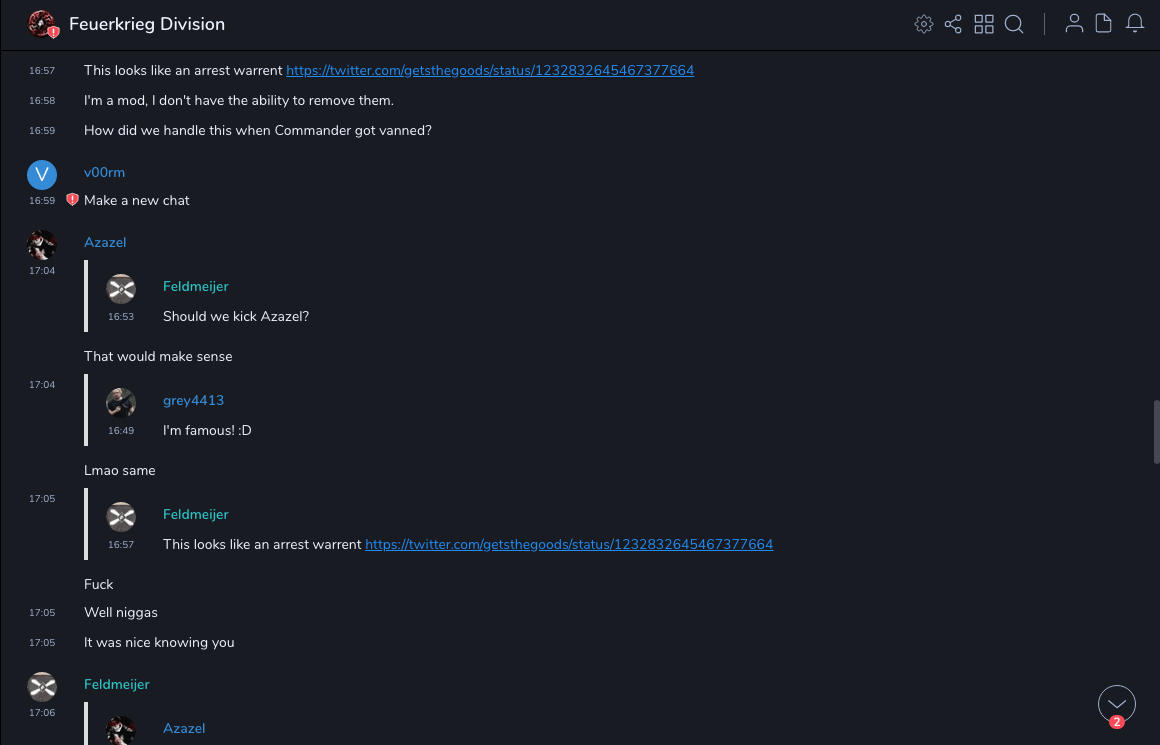The image size is (1160, 745).
Task: Open the Twitter link in the top 16:57 message
Action: 490,70
